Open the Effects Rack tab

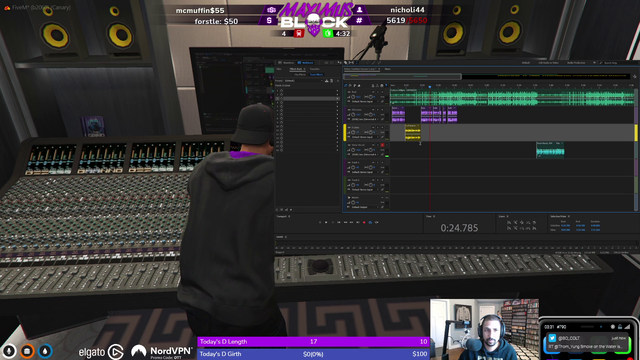pyautogui.click(x=297, y=69)
